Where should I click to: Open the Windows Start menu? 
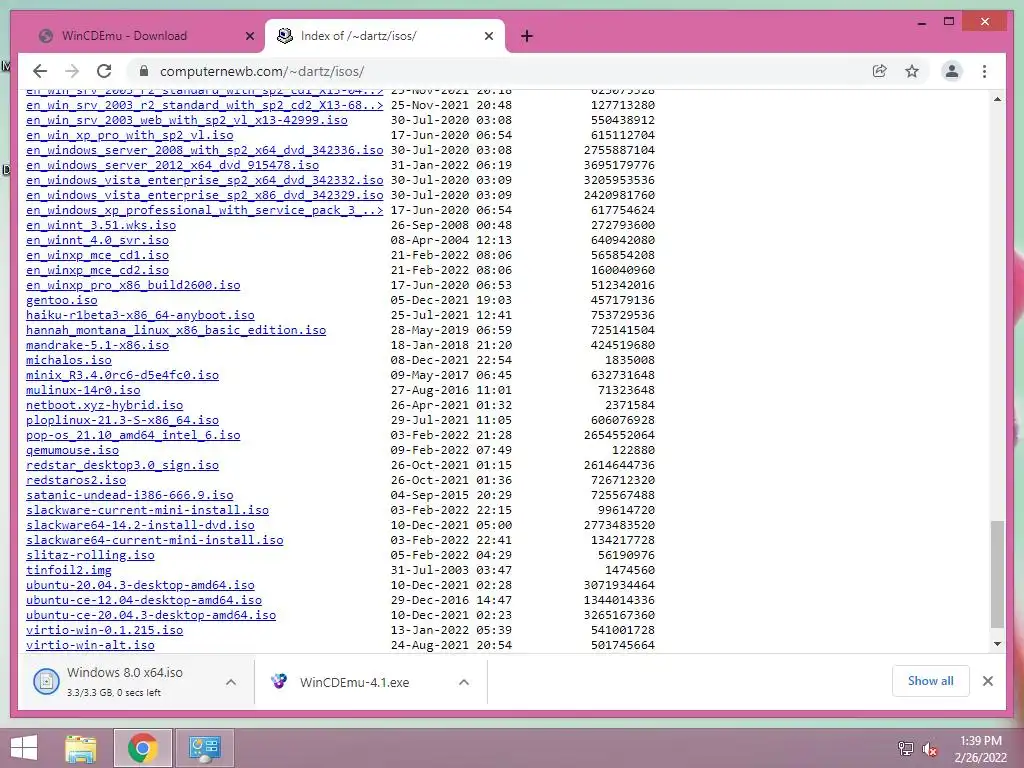24,748
